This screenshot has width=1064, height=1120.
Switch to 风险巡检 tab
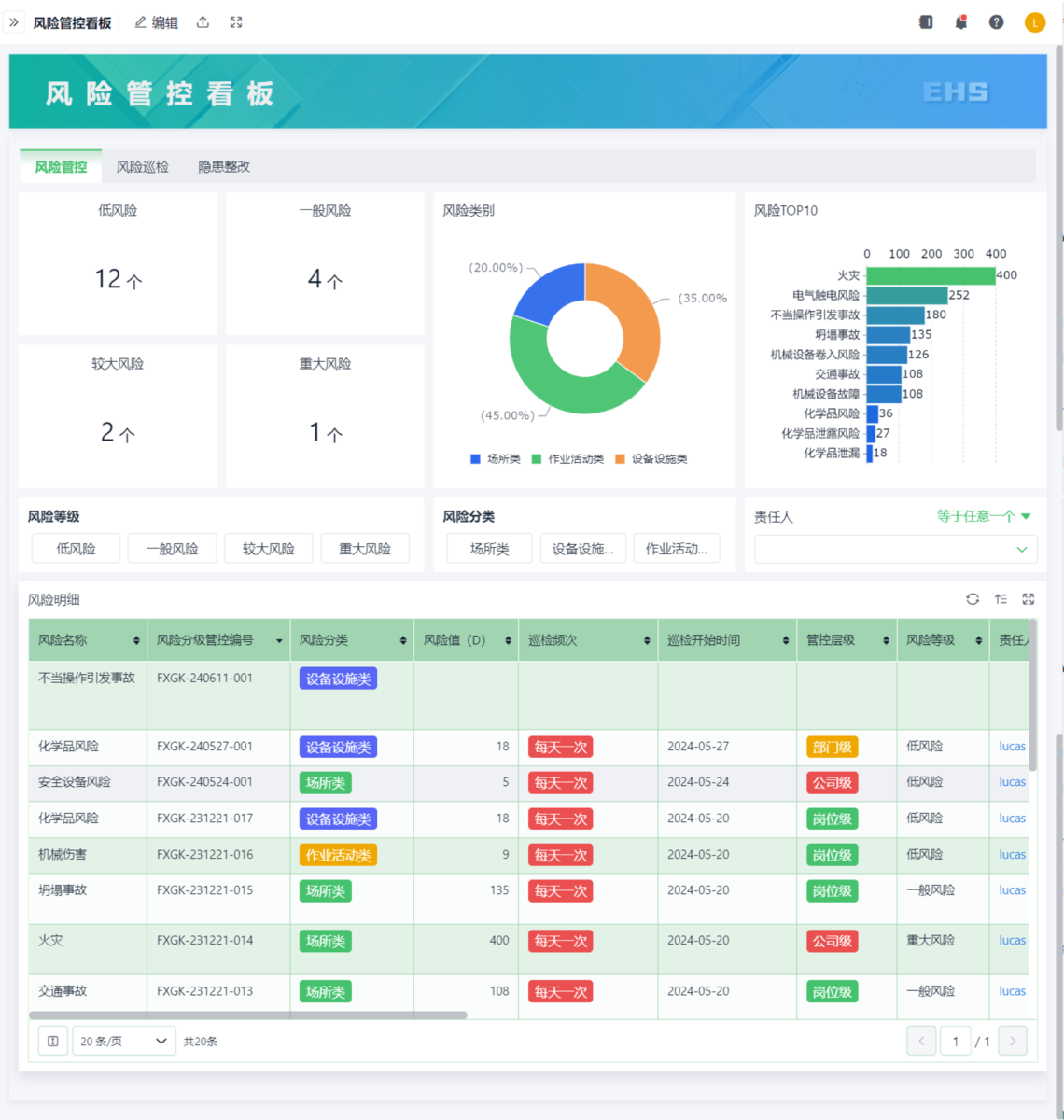(x=143, y=166)
